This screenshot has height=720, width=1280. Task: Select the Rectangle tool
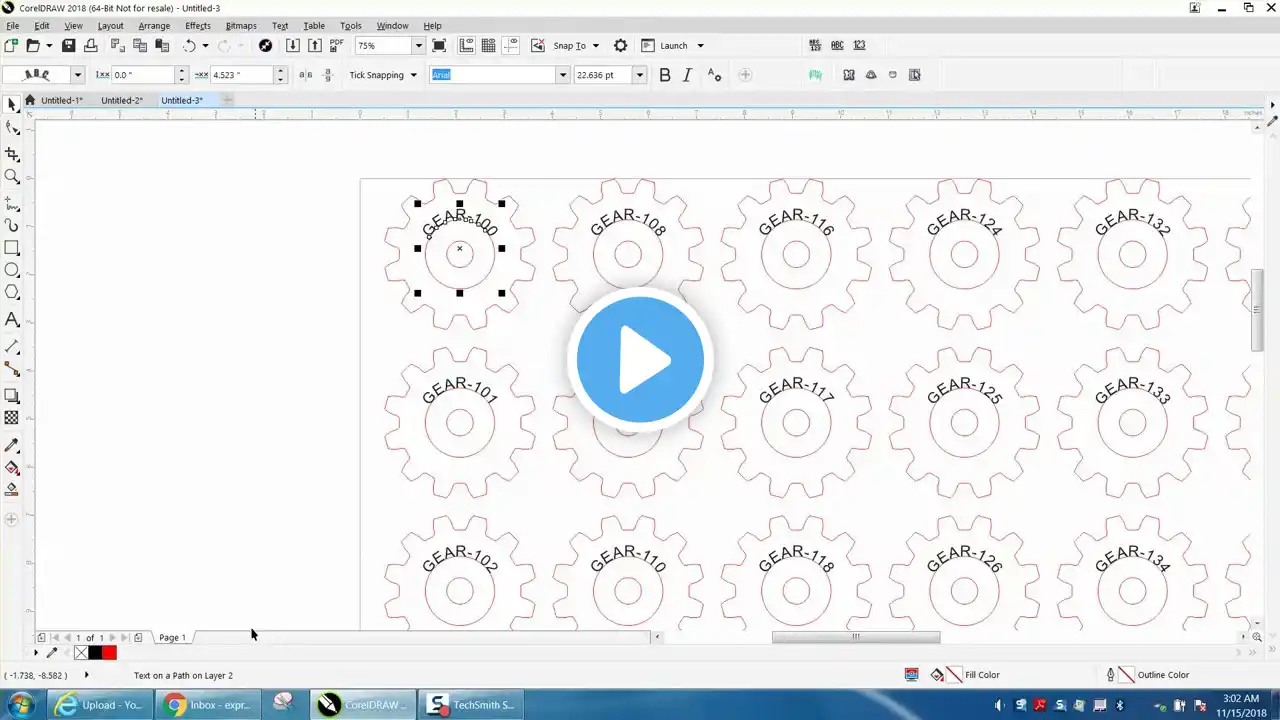12,248
